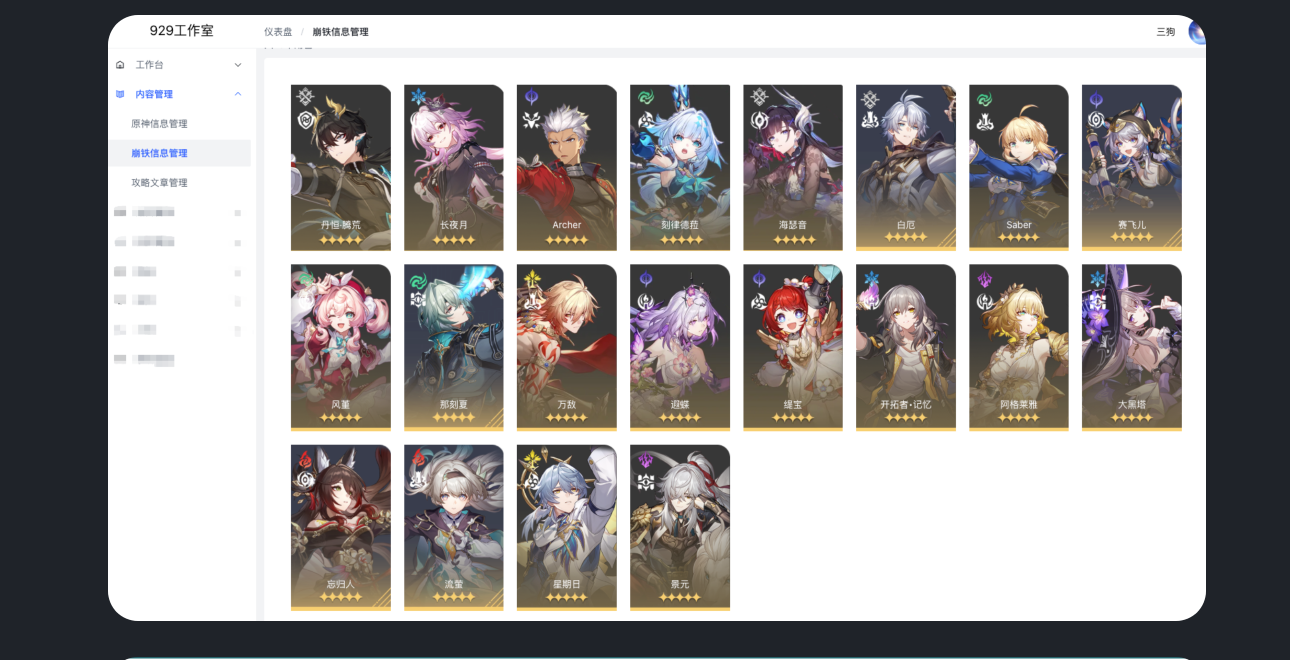Image resolution: width=1290 pixels, height=660 pixels.
Task: Click the imaginary element icon on 万敌 card
Action: tap(530, 278)
